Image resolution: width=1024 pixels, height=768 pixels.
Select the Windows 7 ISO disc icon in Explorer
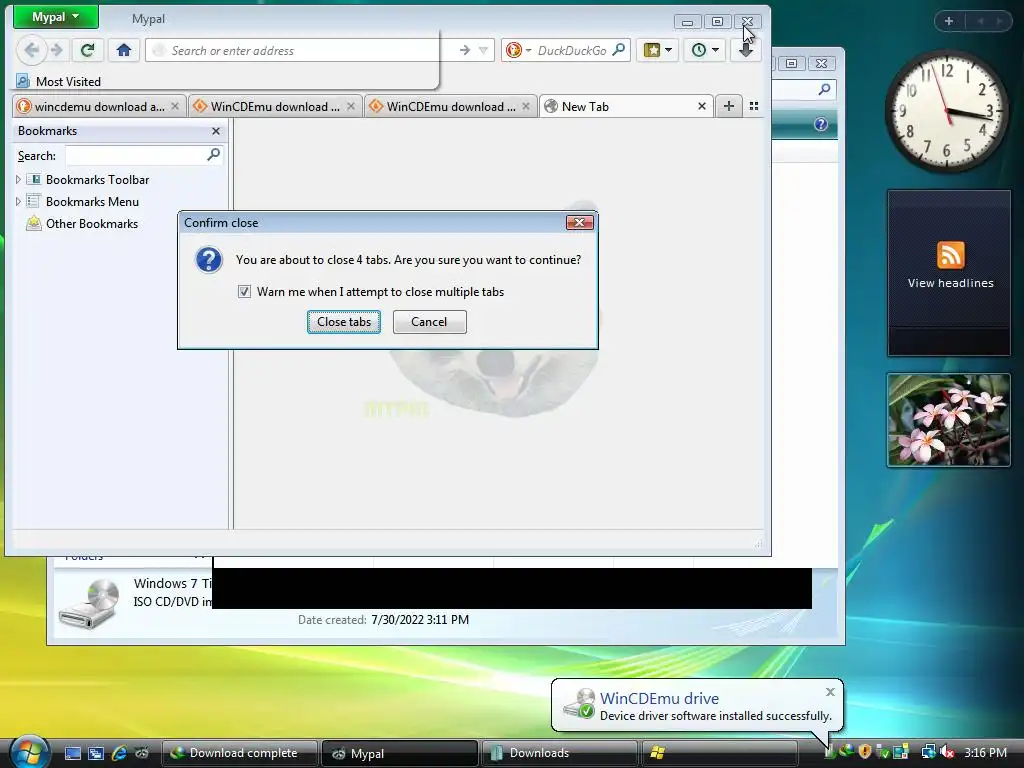coord(89,603)
